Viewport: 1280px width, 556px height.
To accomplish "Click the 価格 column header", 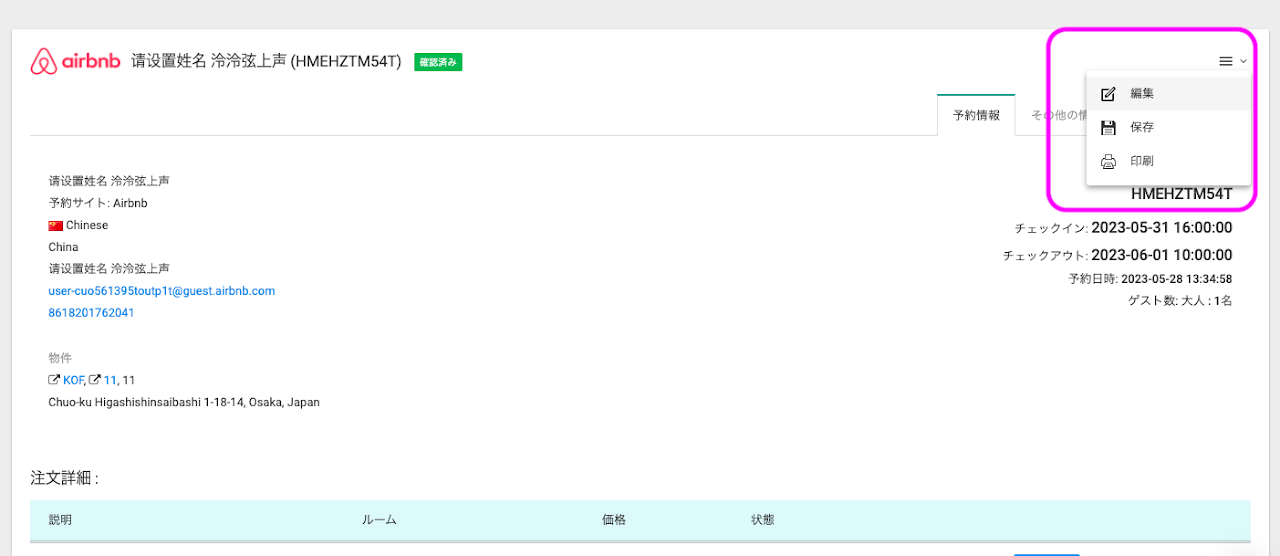I will click(613, 520).
